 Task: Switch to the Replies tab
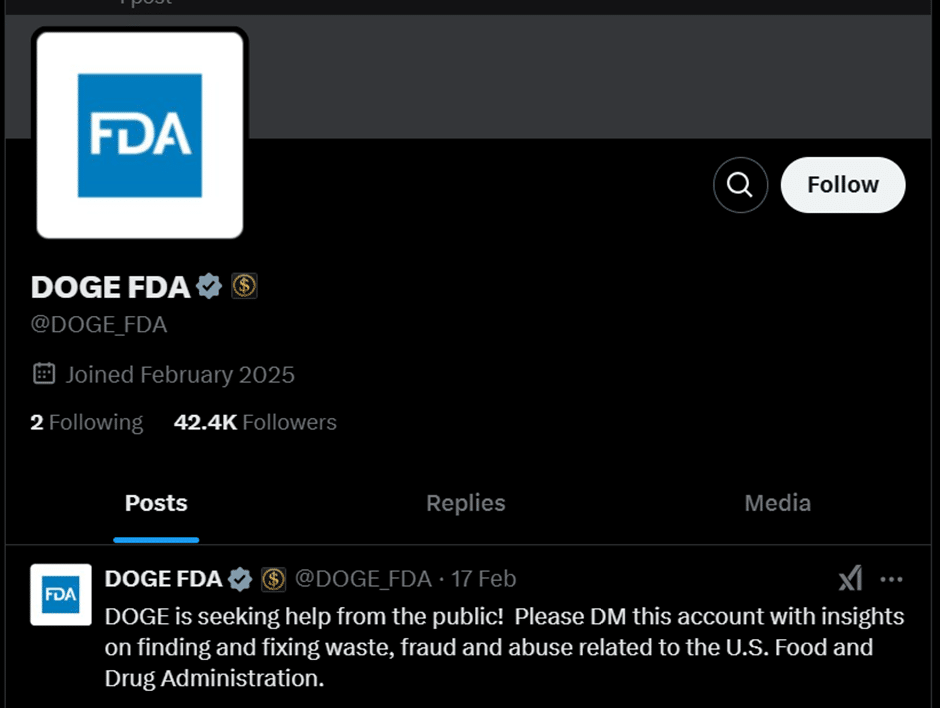coord(466,504)
